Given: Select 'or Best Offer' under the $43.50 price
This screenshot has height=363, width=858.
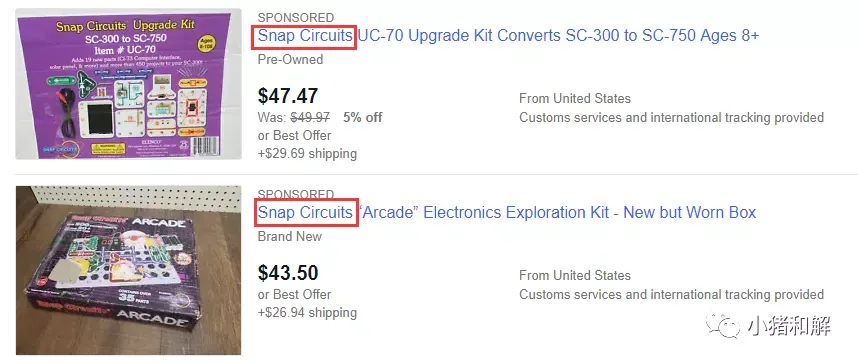Looking at the screenshot, I should tap(294, 295).
